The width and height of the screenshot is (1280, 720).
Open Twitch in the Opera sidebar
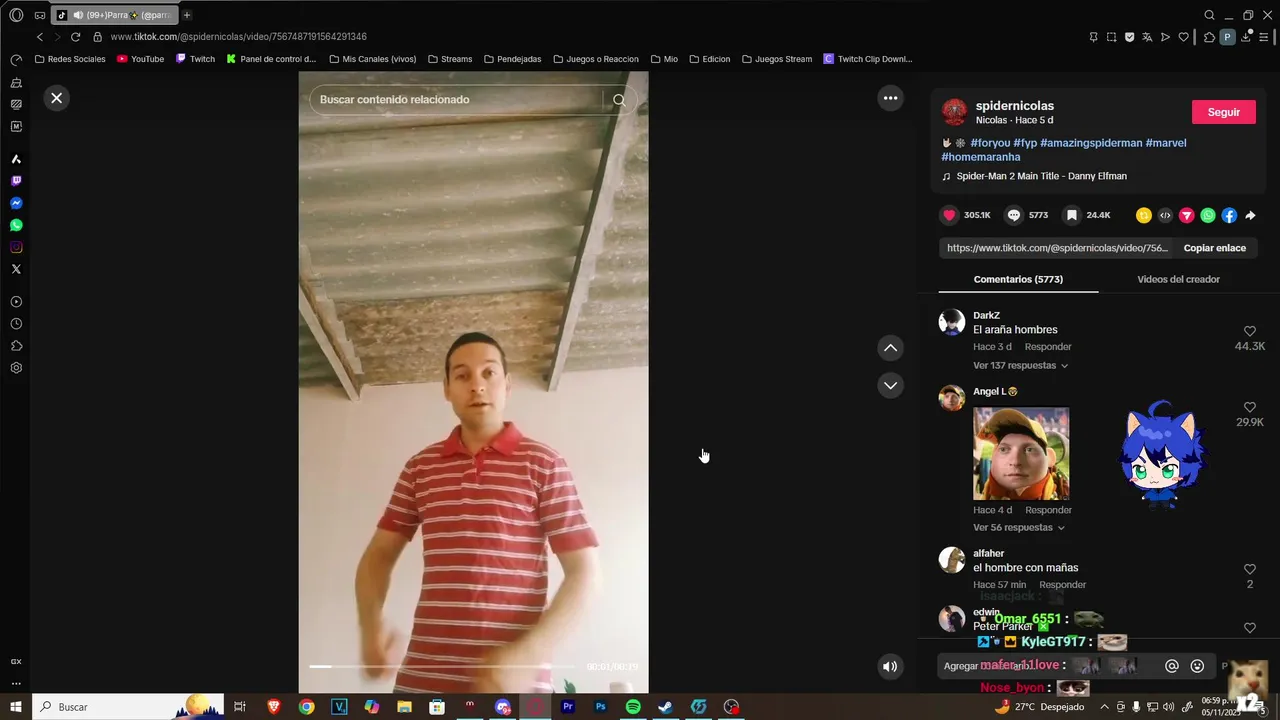tap(16, 181)
